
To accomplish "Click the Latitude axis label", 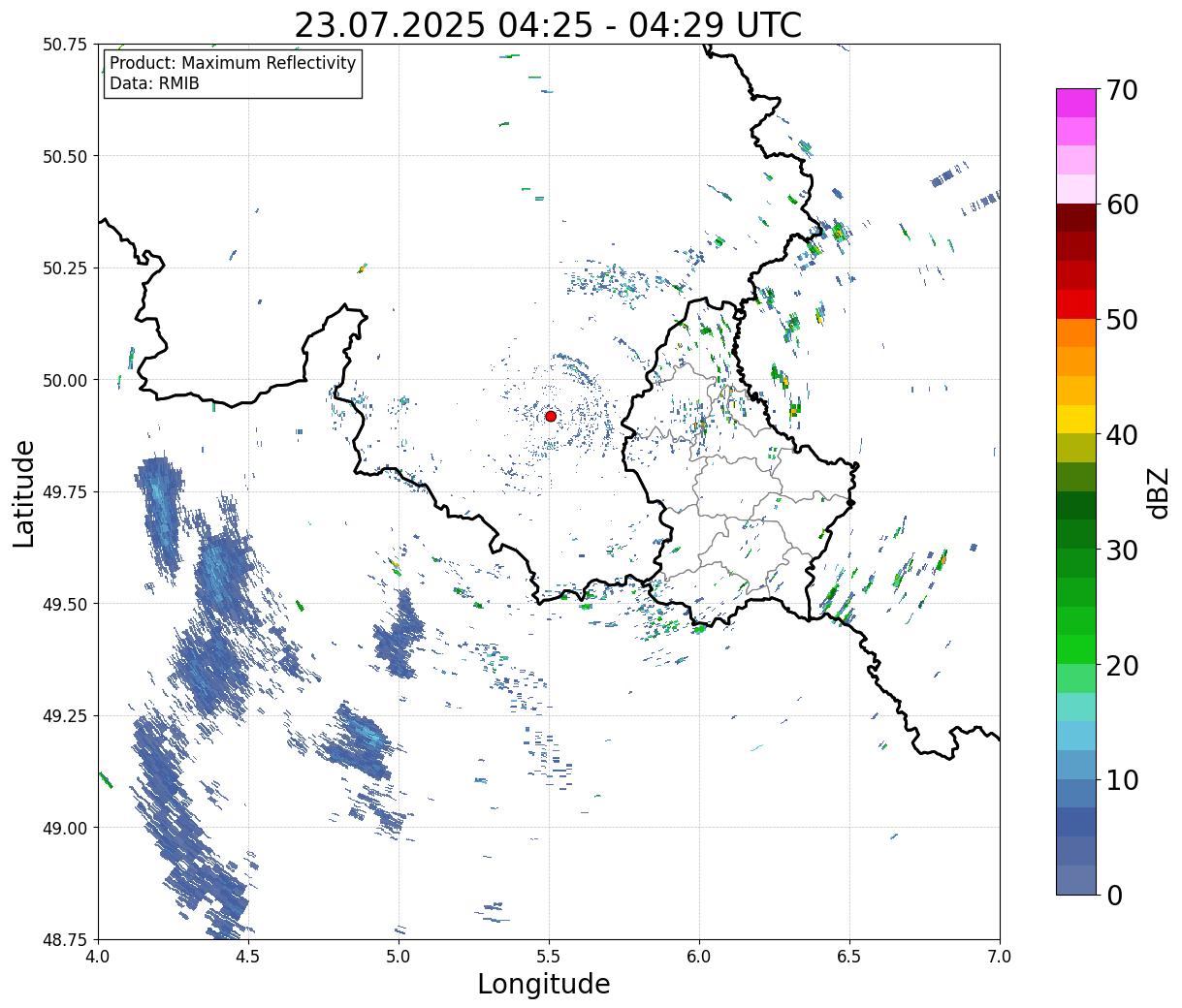I will 24,493.
